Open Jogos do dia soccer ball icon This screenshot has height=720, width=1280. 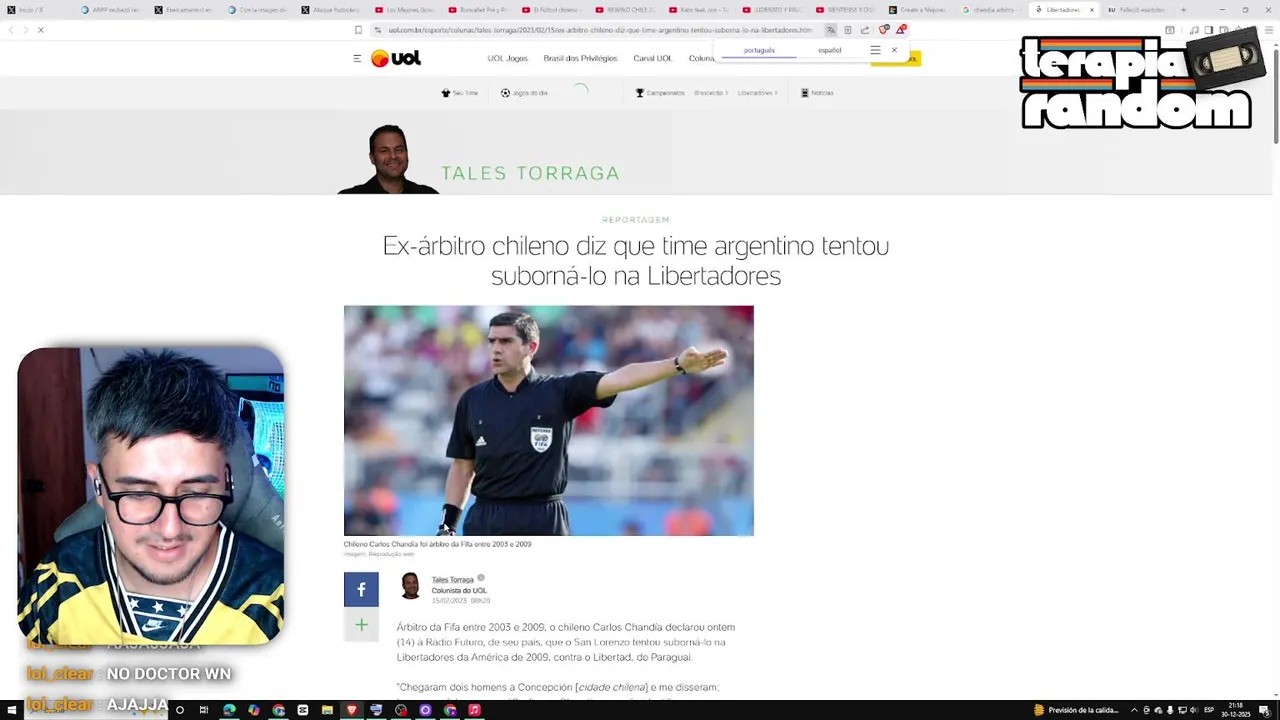pos(505,93)
